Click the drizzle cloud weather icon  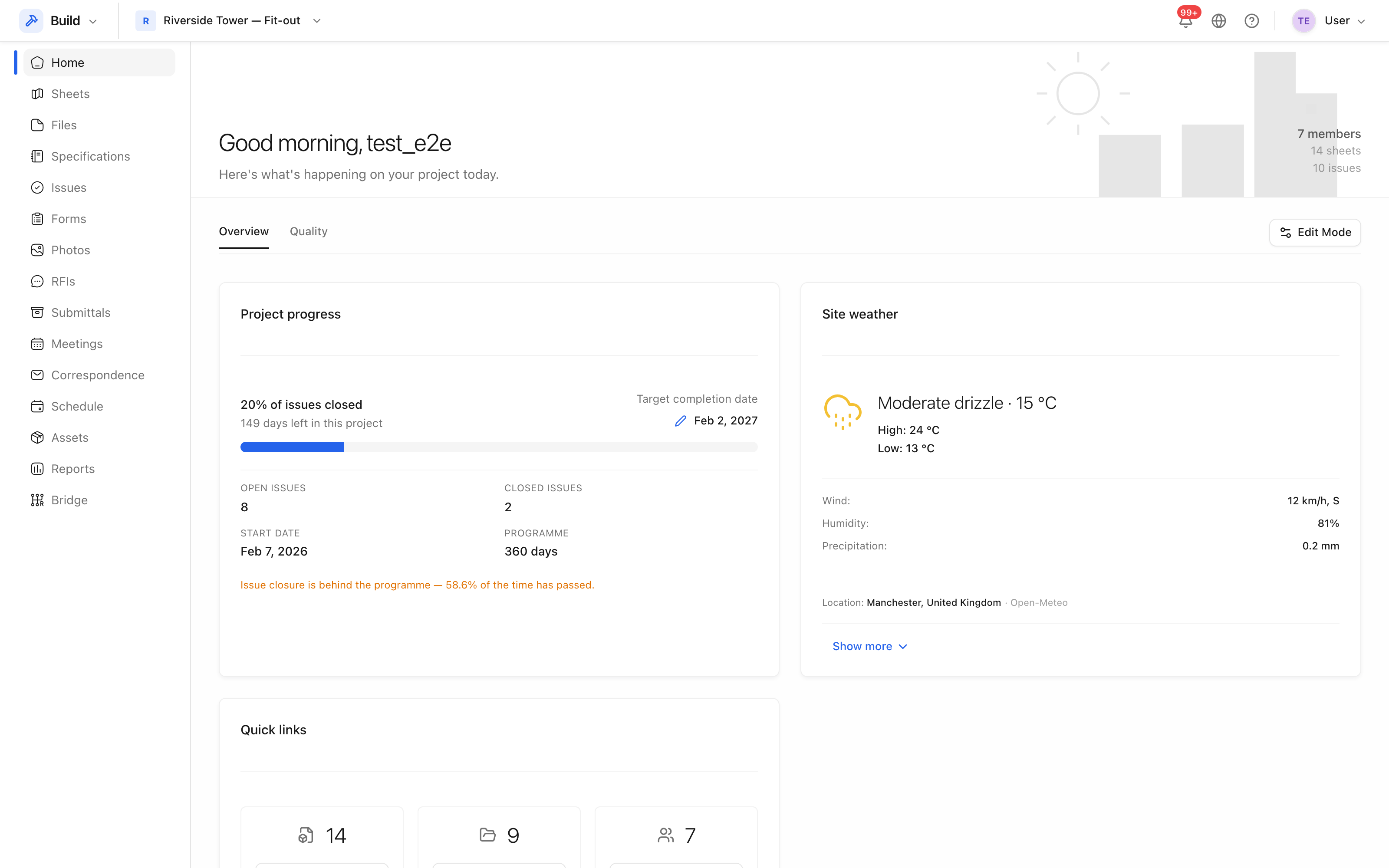[843, 411]
